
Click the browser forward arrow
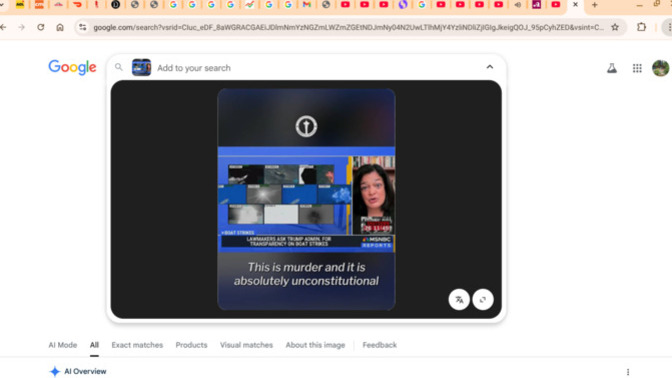21,27
